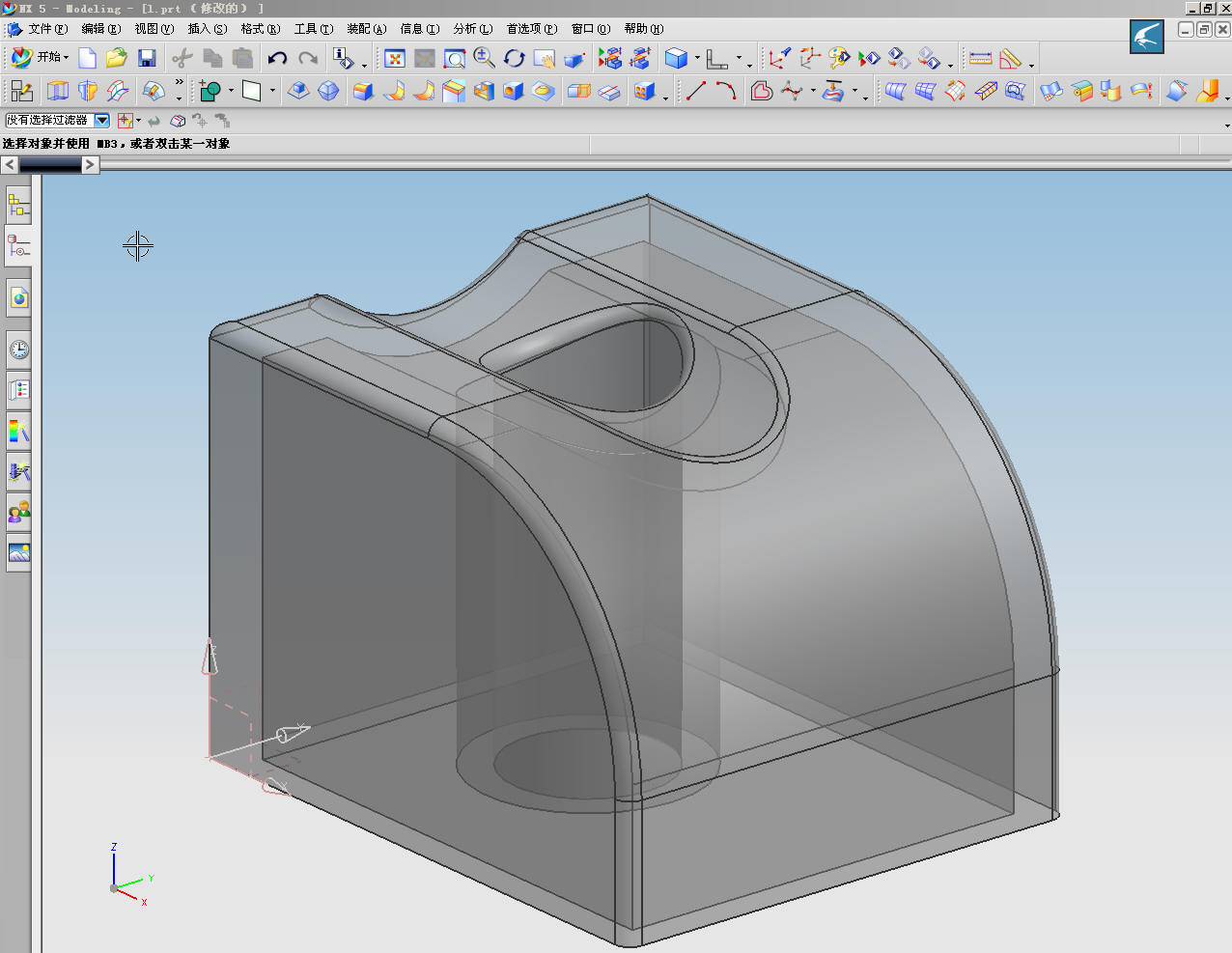This screenshot has height=953, width=1232.
Task: Select the Line curve tool
Action: click(x=696, y=91)
